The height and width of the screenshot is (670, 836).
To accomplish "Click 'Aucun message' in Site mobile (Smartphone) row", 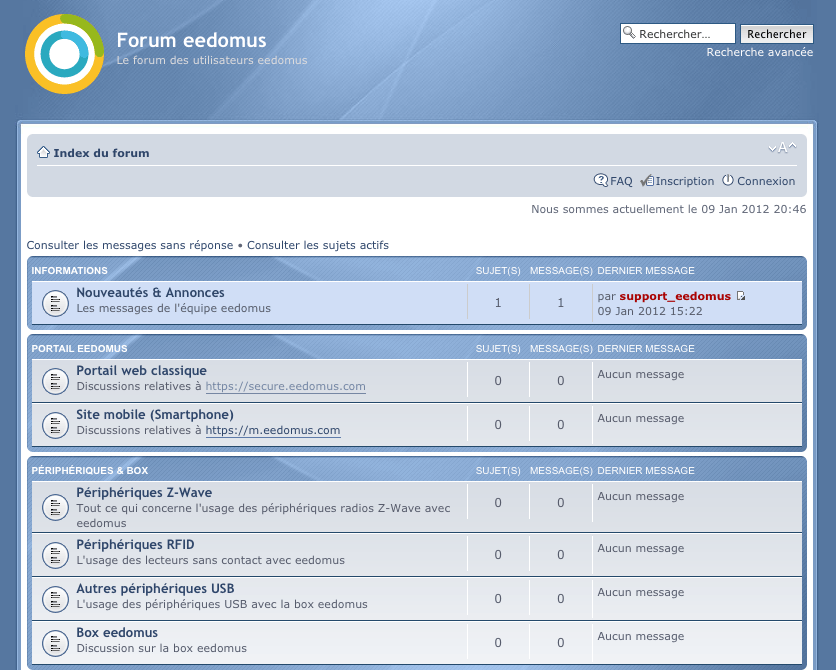I will tap(640, 418).
